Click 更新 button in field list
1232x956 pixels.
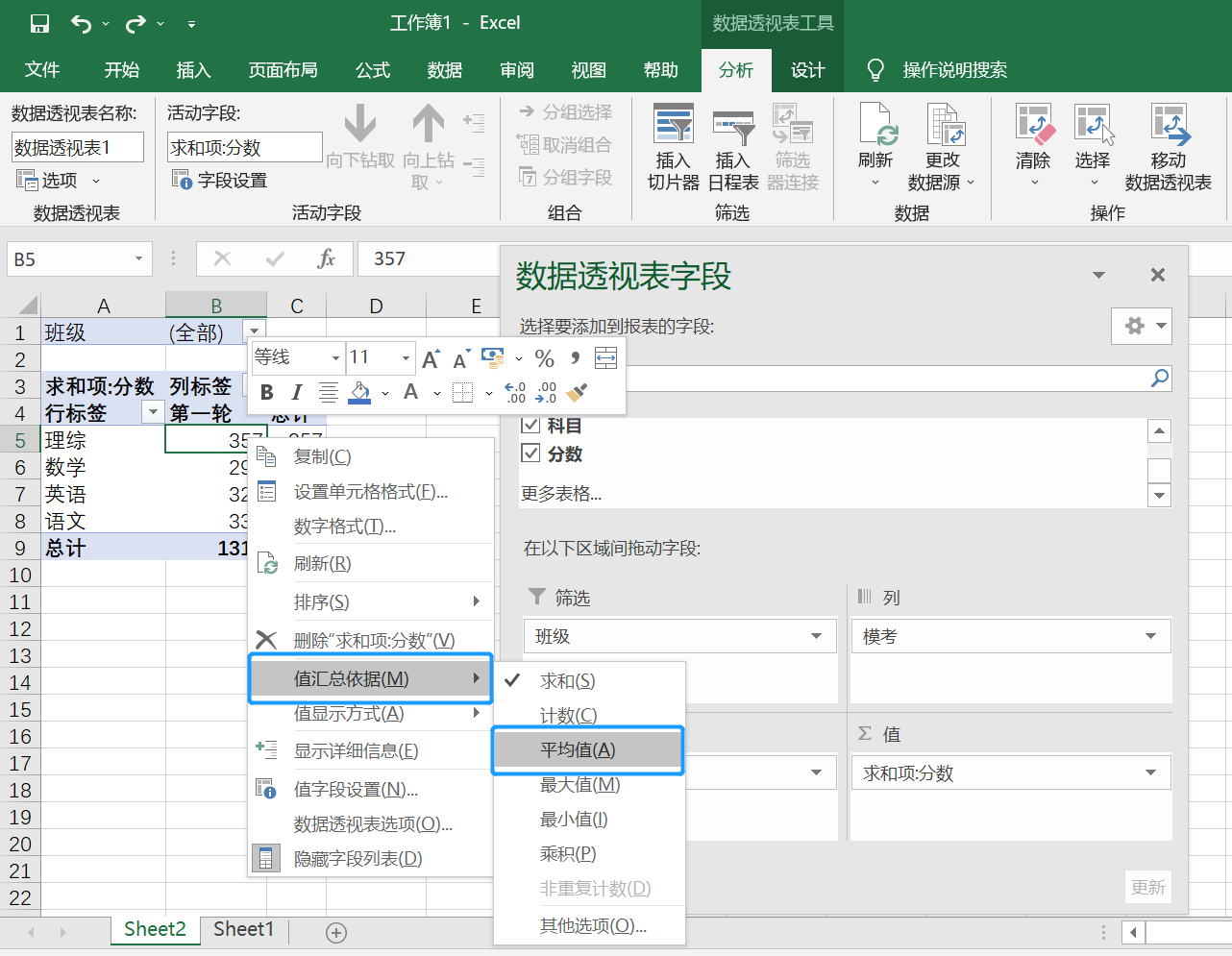click(1148, 887)
